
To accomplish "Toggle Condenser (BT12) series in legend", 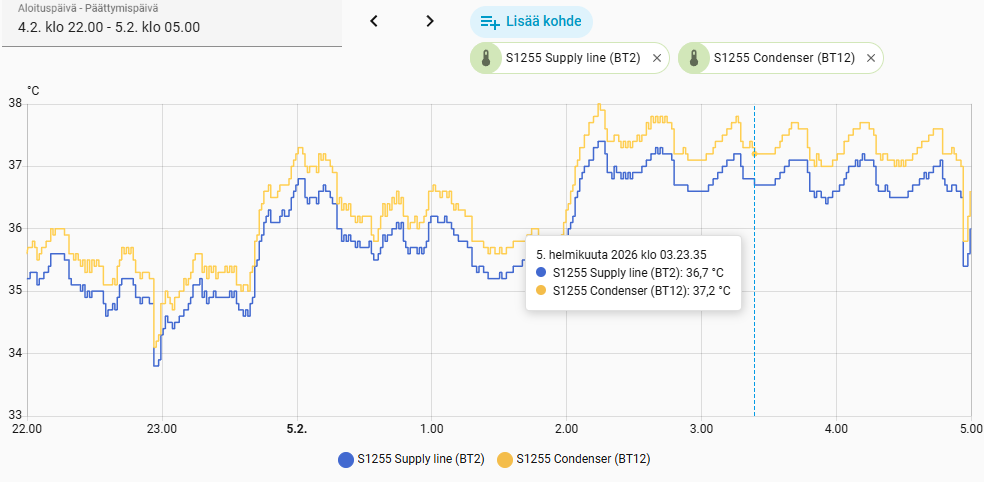I will click(x=583, y=460).
